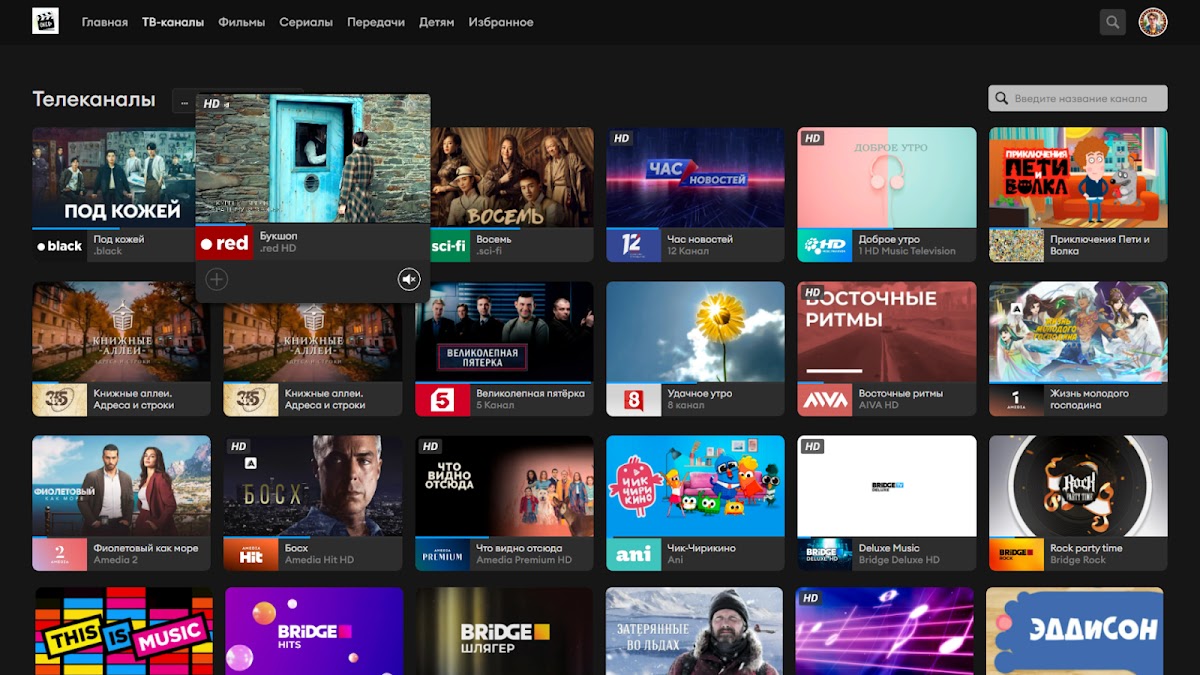The height and width of the screenshot is (675, 1200).
Task: Open the Удачное утро sunflower thumbnail
Action: (695, 332)
